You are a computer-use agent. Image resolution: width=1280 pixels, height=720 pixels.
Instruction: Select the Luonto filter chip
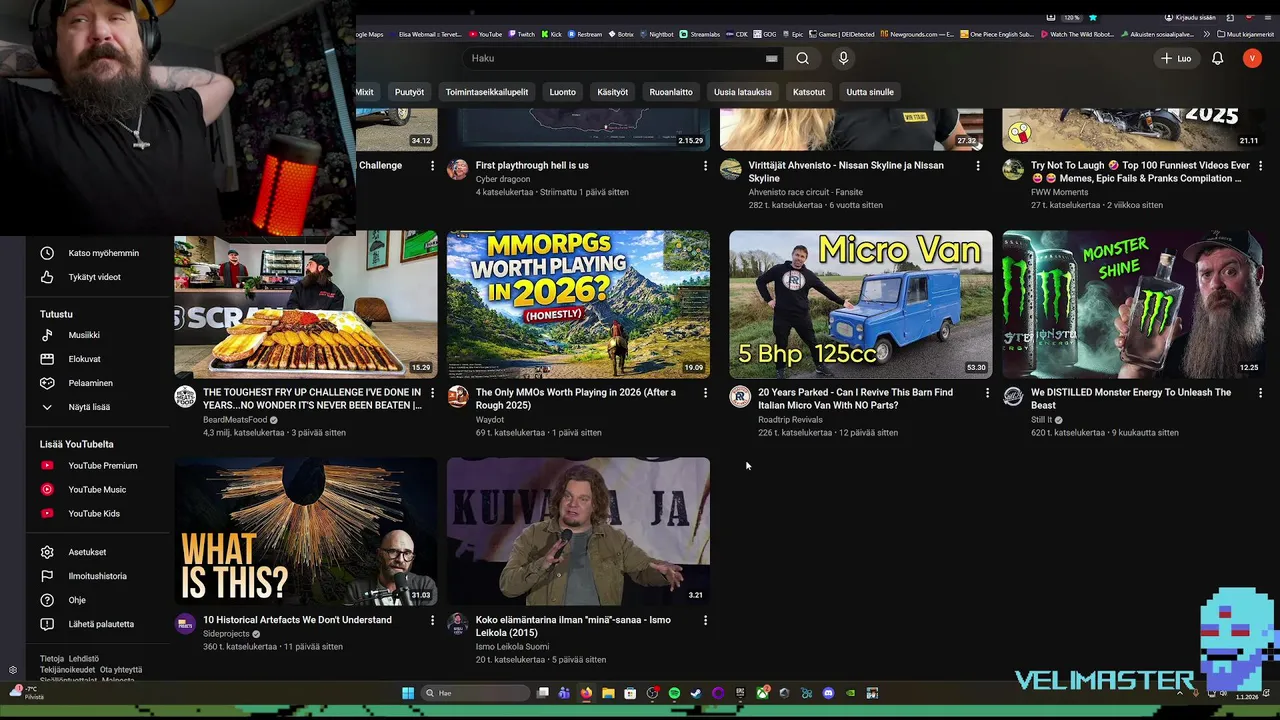(x=562, y=92)
